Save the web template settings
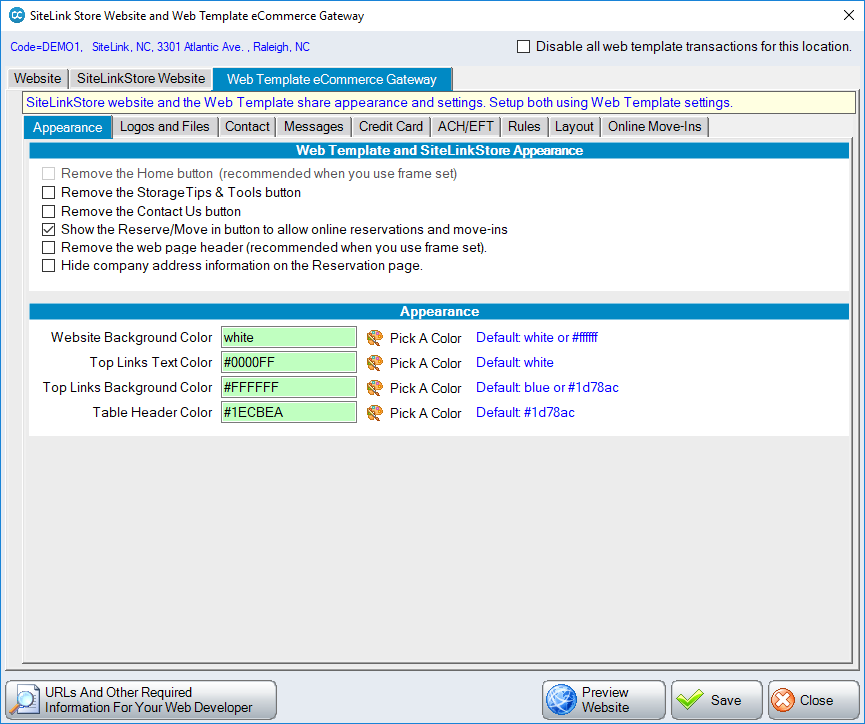Image resolution: width=865 pixels, height=724 pixels. pyautogui.click(x=717, y=700)
